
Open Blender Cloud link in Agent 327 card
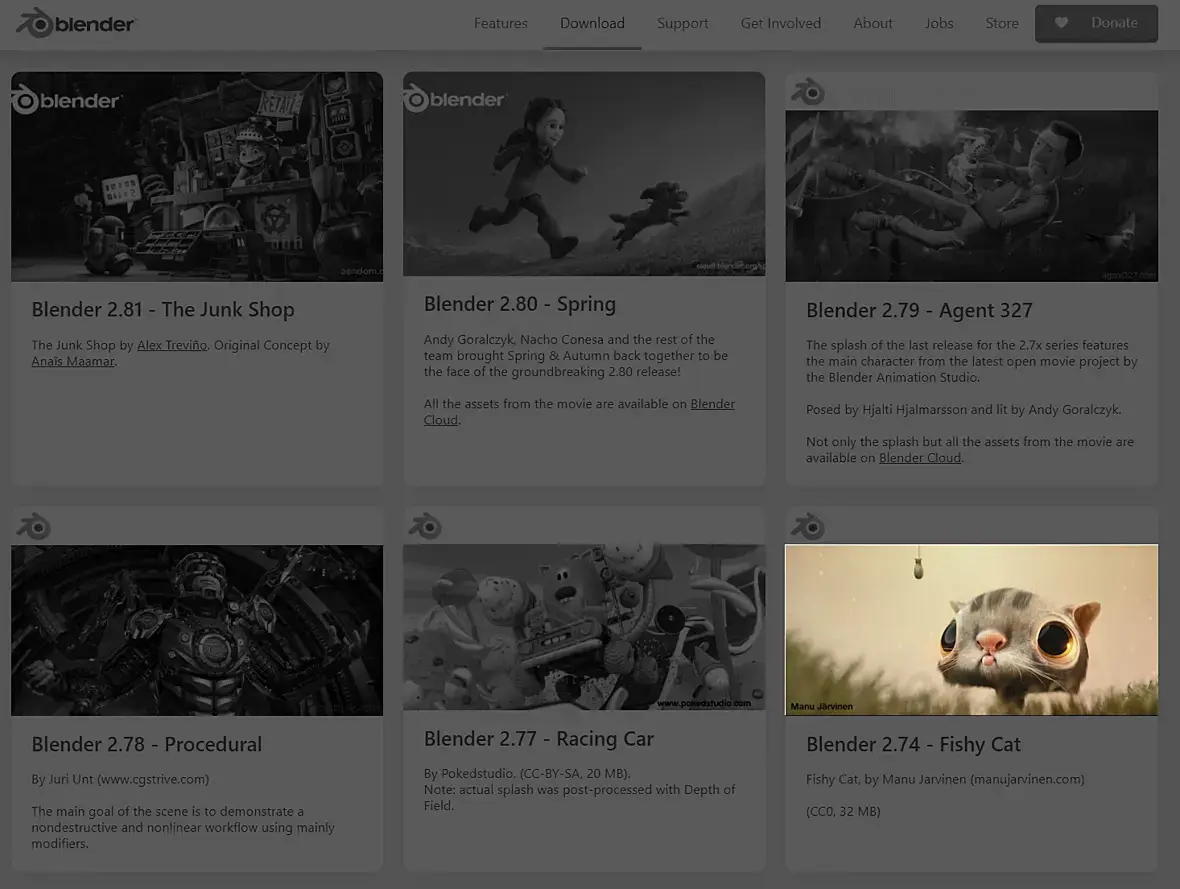[x=920, y=458]
